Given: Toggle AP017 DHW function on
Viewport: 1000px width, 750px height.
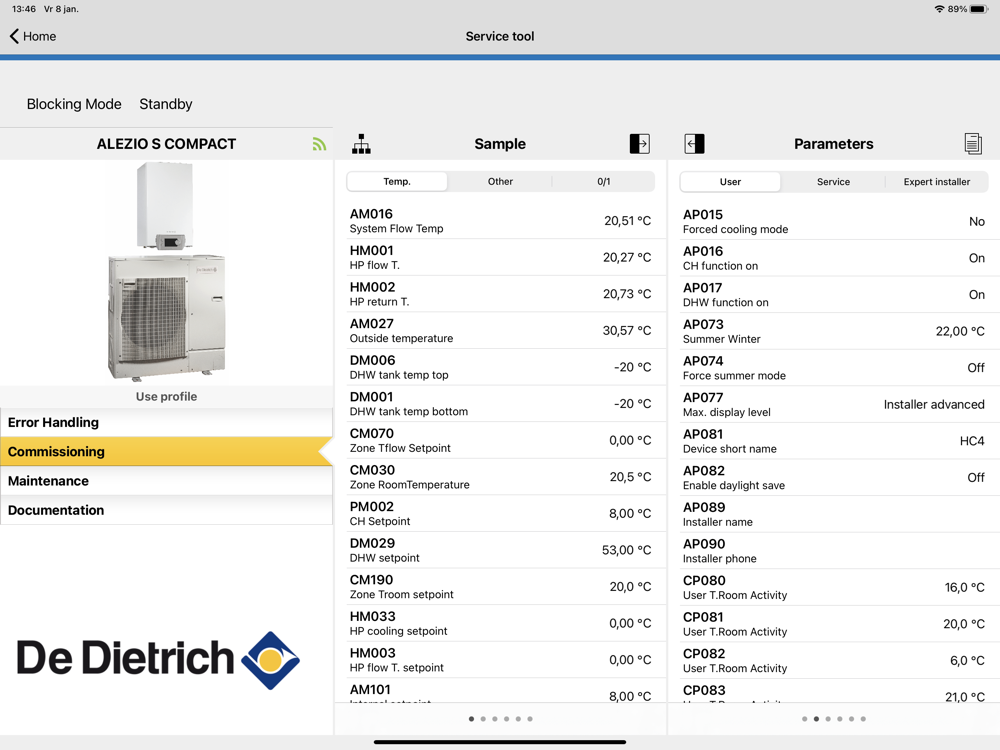Looking at the screenshot, I should (976, 294).
